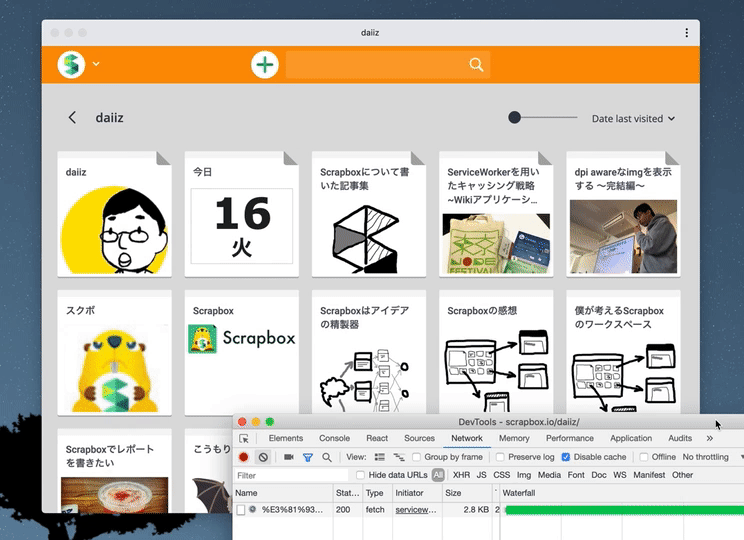Enable the Offline checkbox
Viewport: 744px width, 540px height.
643,457
